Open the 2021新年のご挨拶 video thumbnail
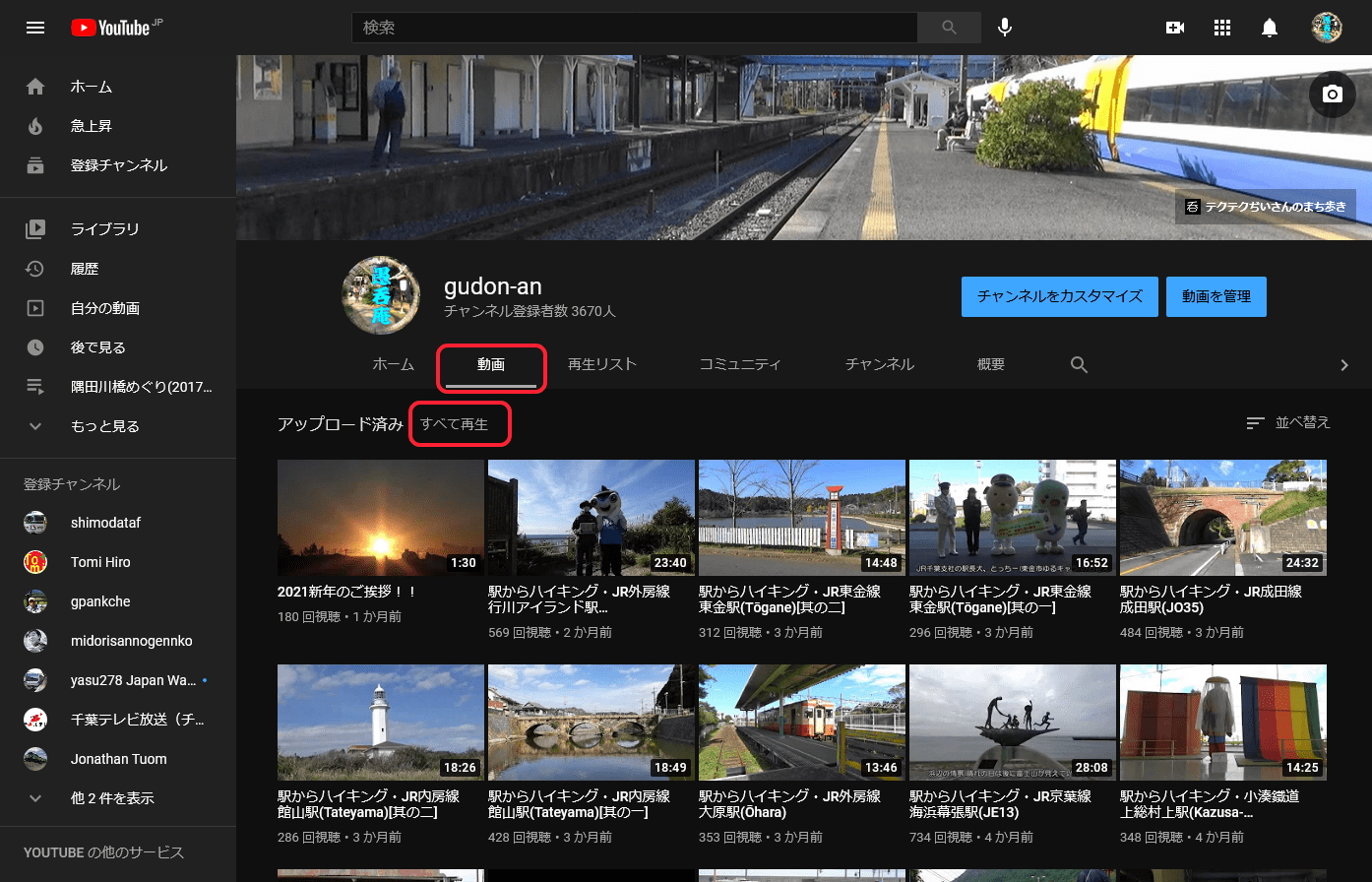The width and height of the screenshot is (1372, 882). click(x=381, y=517)
